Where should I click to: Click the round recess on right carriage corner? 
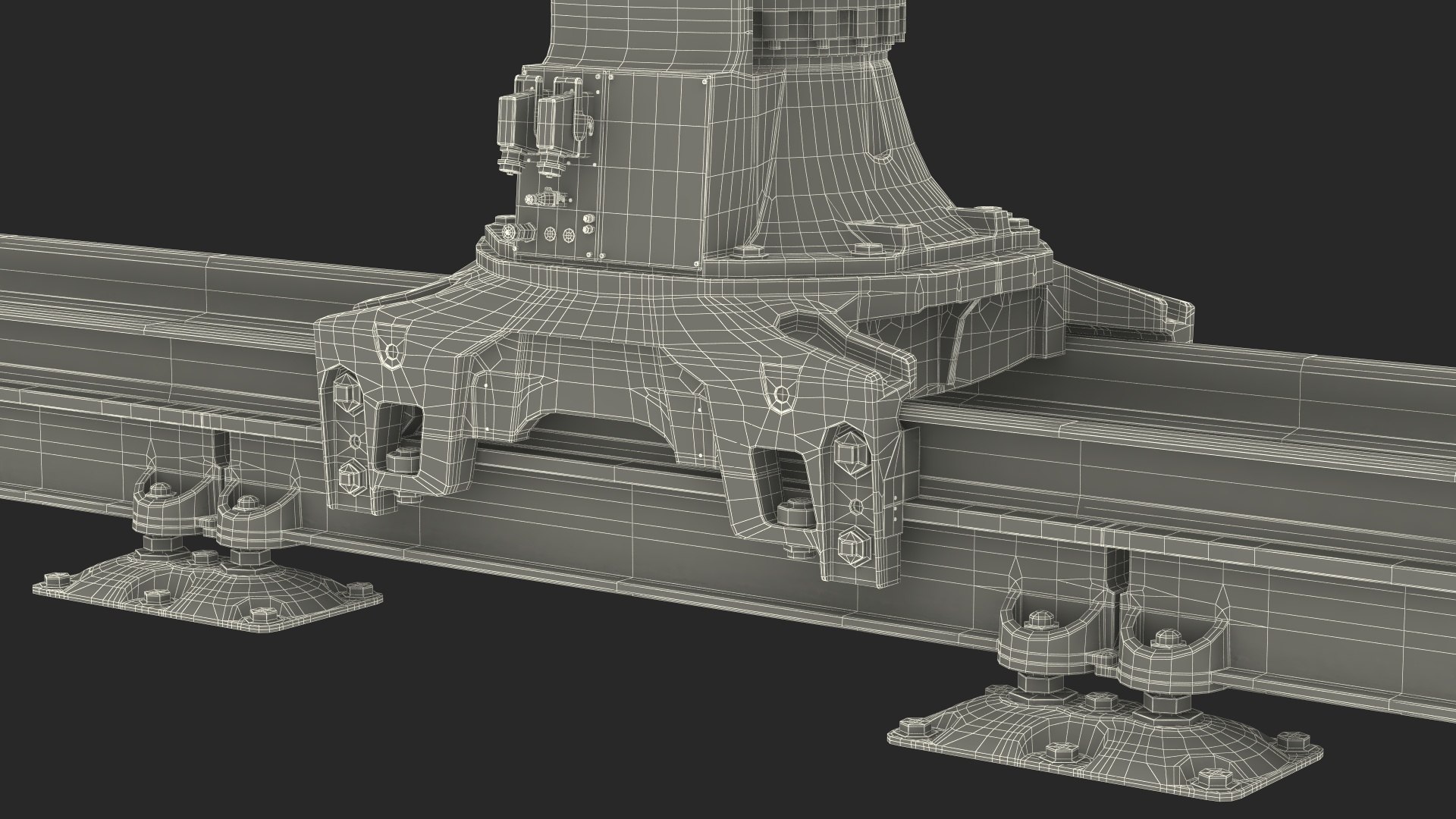pyautogui.click(x=781, y=393)
